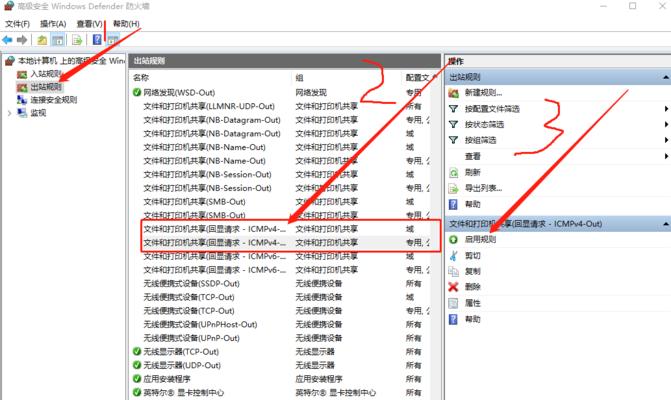Open the 按组筛选 submenu arrow

666,140
